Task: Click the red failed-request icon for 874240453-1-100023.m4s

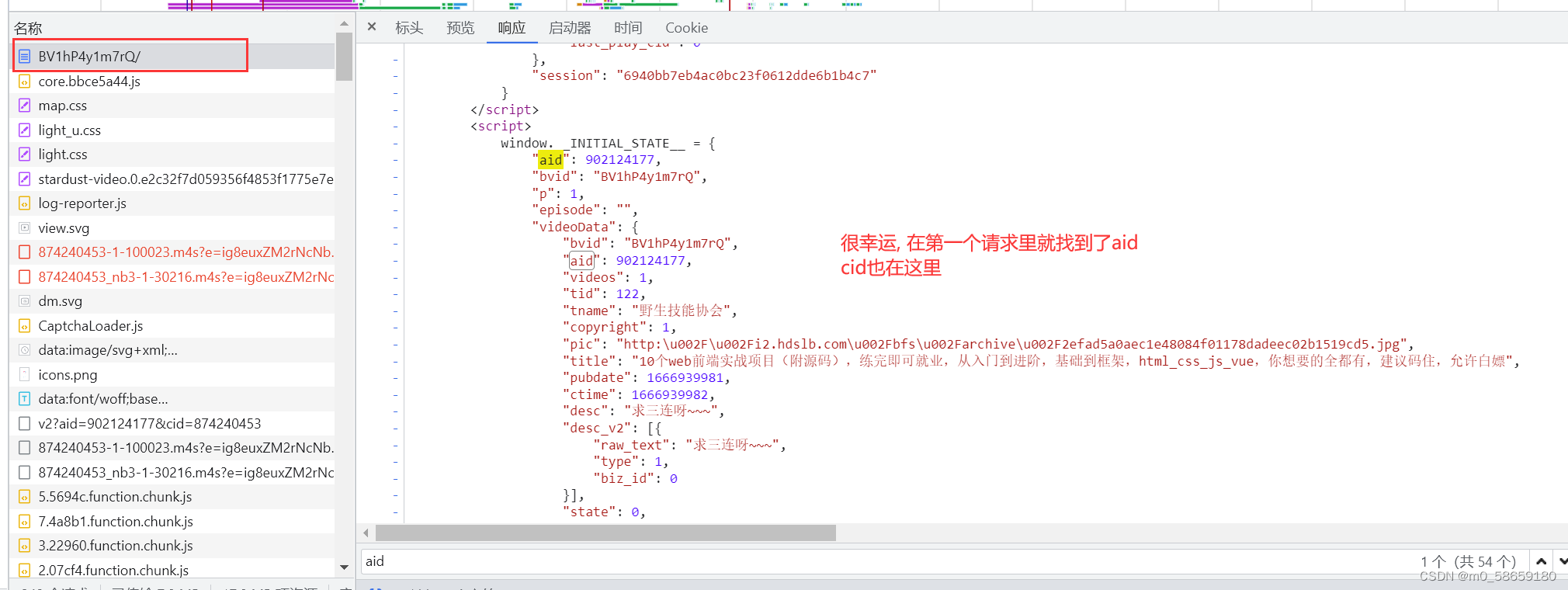Action: (24, 252)
